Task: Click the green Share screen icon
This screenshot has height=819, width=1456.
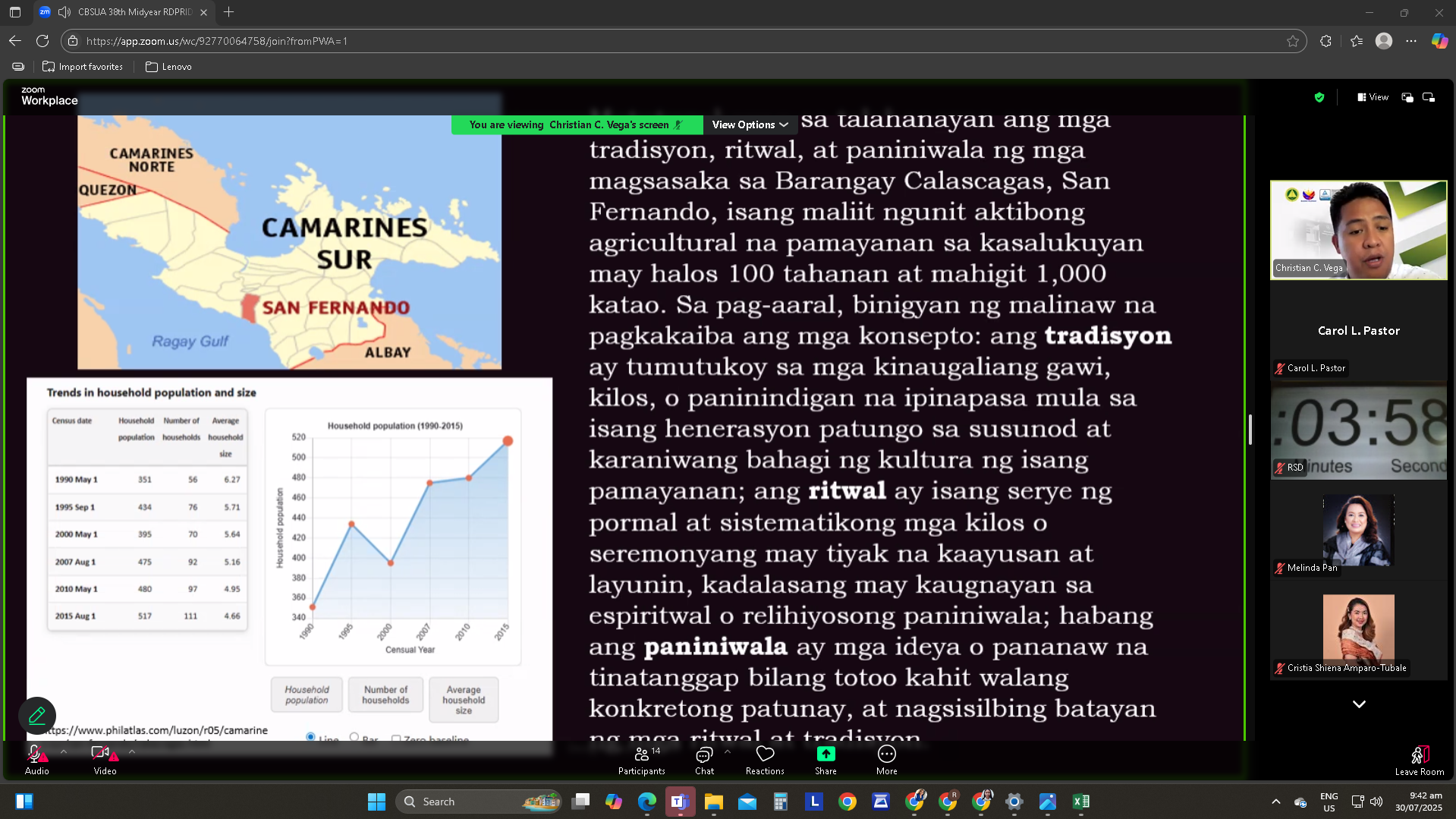Action: 825,754
